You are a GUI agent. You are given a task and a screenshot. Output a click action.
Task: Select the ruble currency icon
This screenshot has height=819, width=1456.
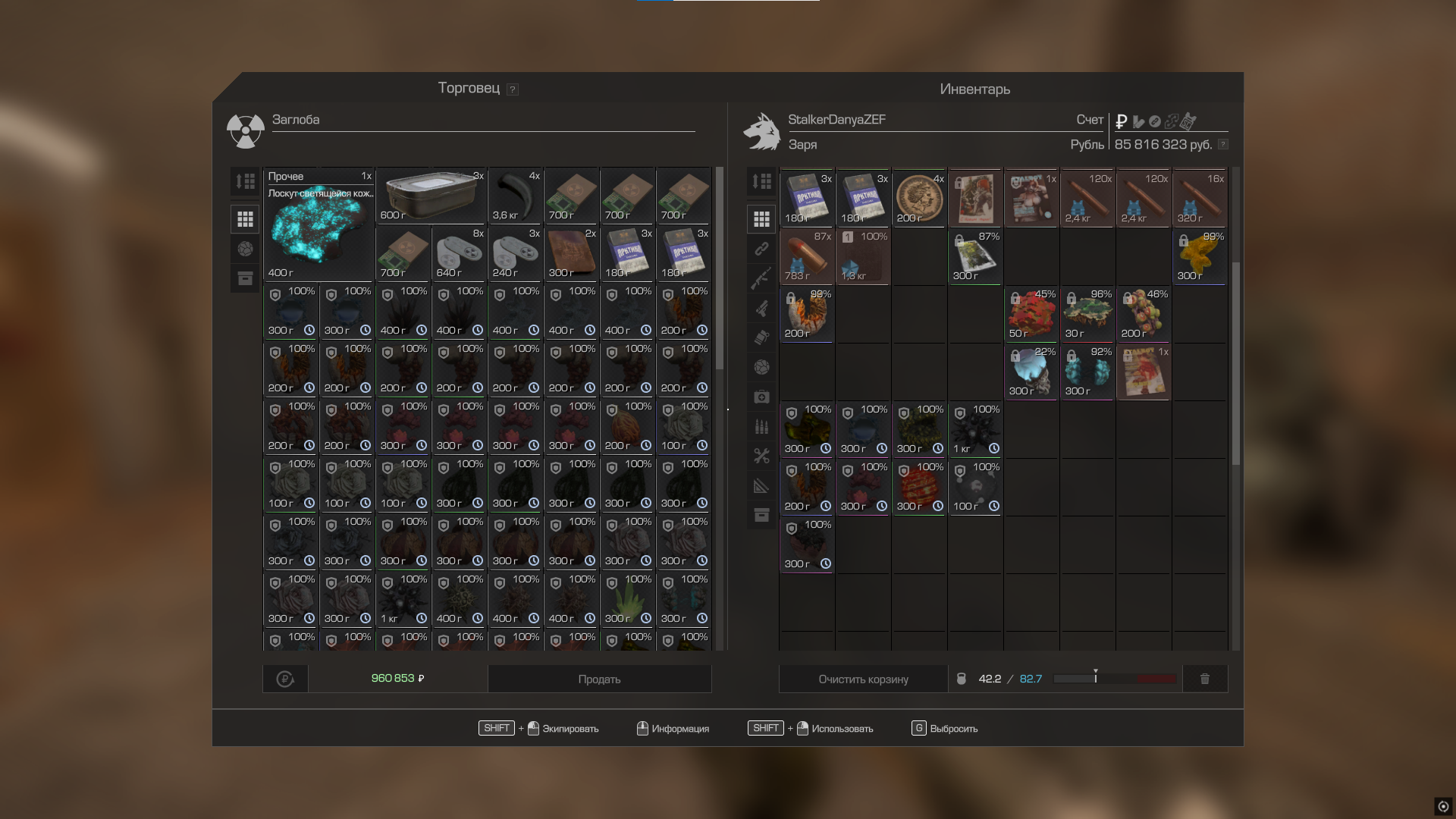pyautogui.click(x=1122, y=121)
